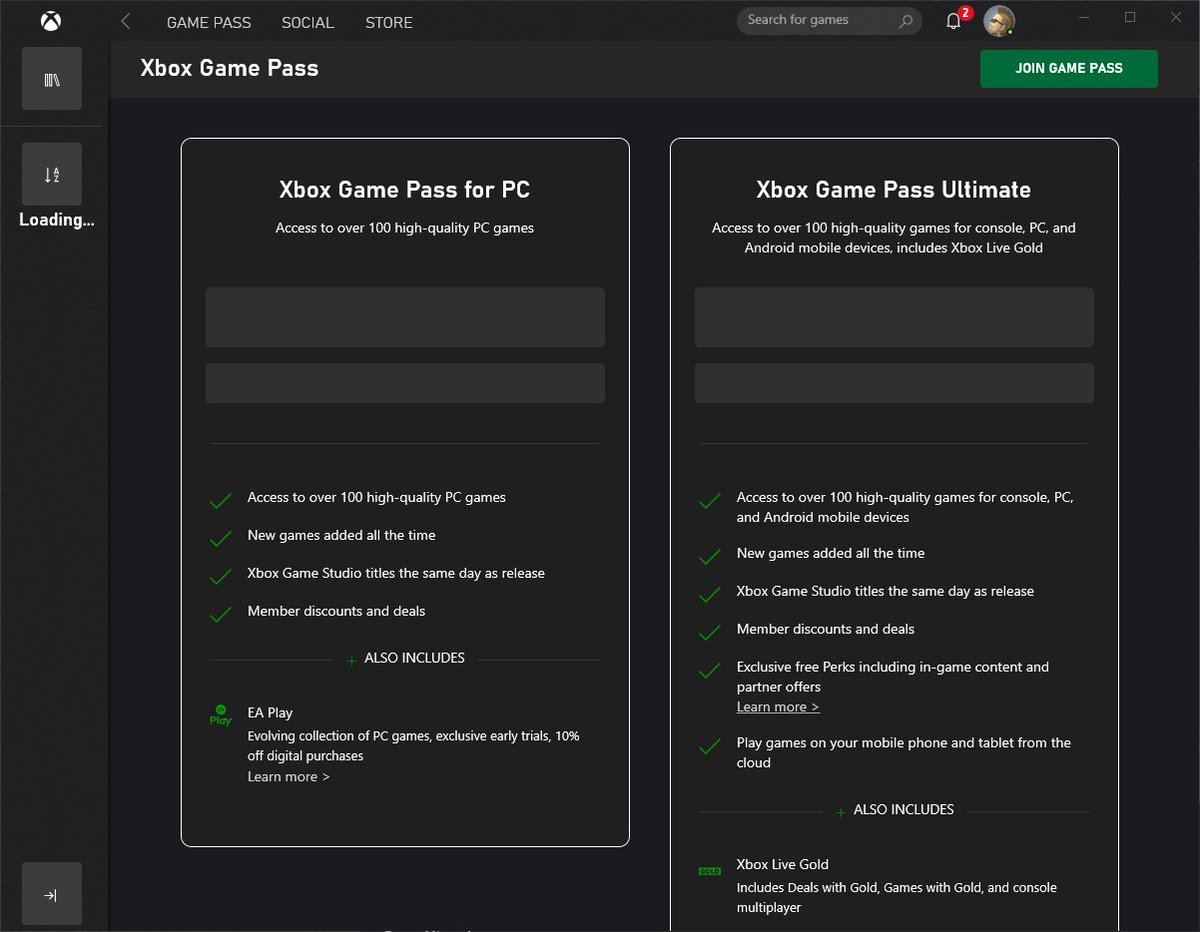Image resolution: width=1200 pixels, height=932 pixels.
Task: Open the STORE tab
Action: [389, 22]
